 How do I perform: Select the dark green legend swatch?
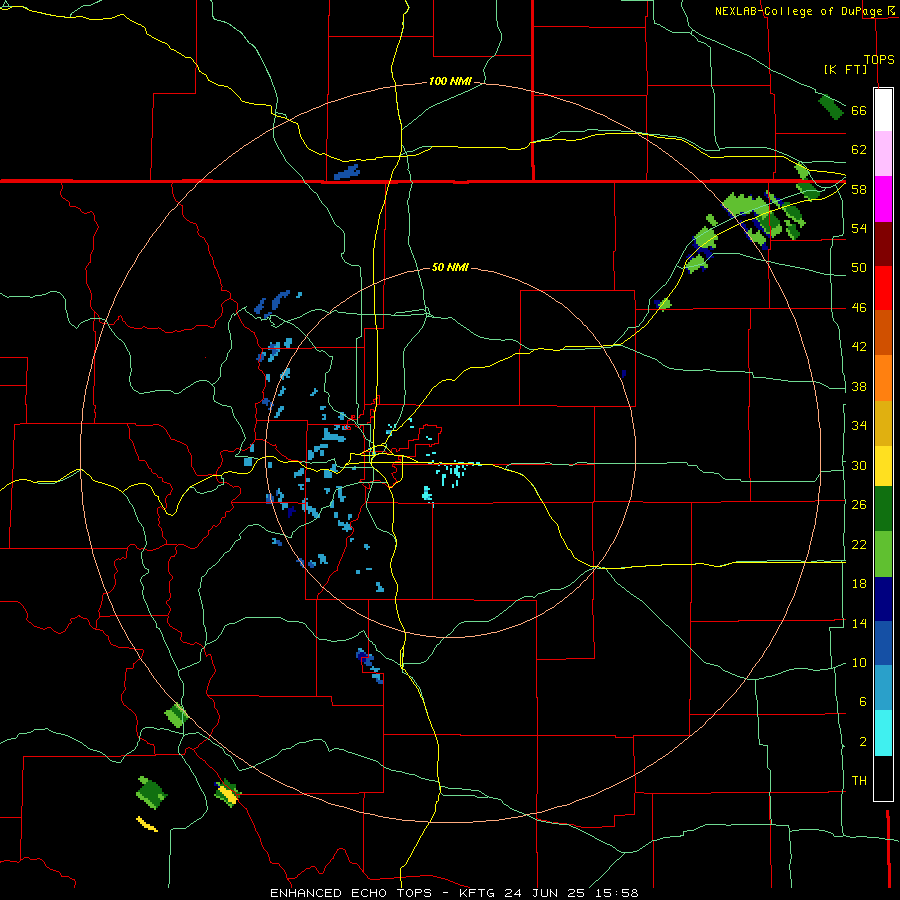click(883, 509)
